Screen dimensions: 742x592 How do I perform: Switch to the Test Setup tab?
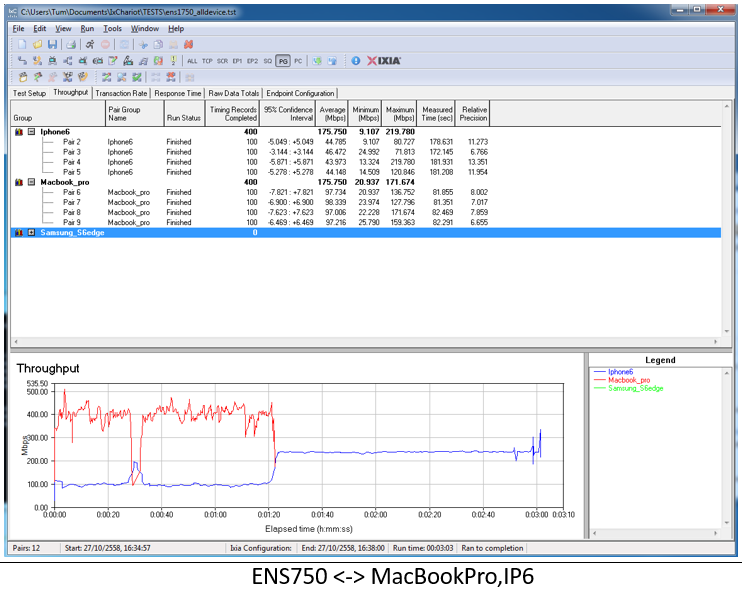coord(29,93)
